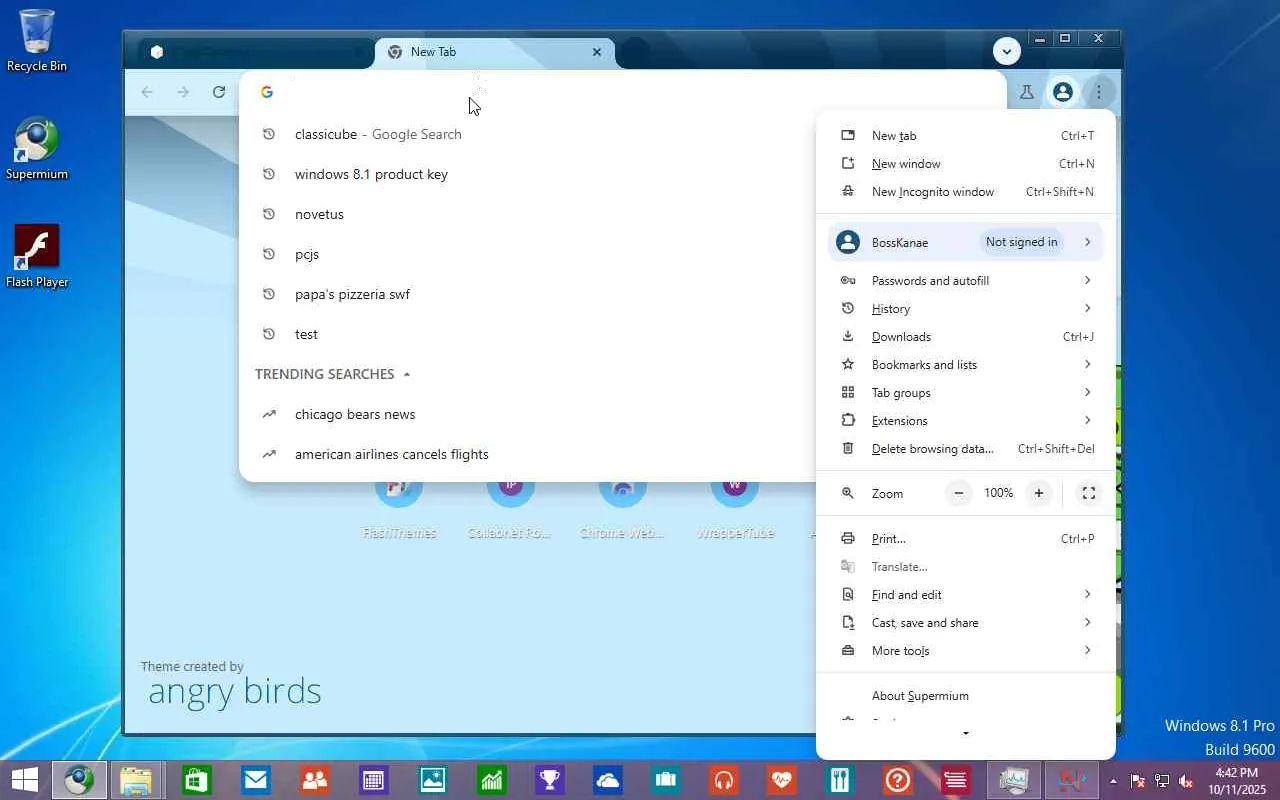This screenshot has width=1280, height=800.
Task: Open the Windows Start button
Action: tap(24, 780)
